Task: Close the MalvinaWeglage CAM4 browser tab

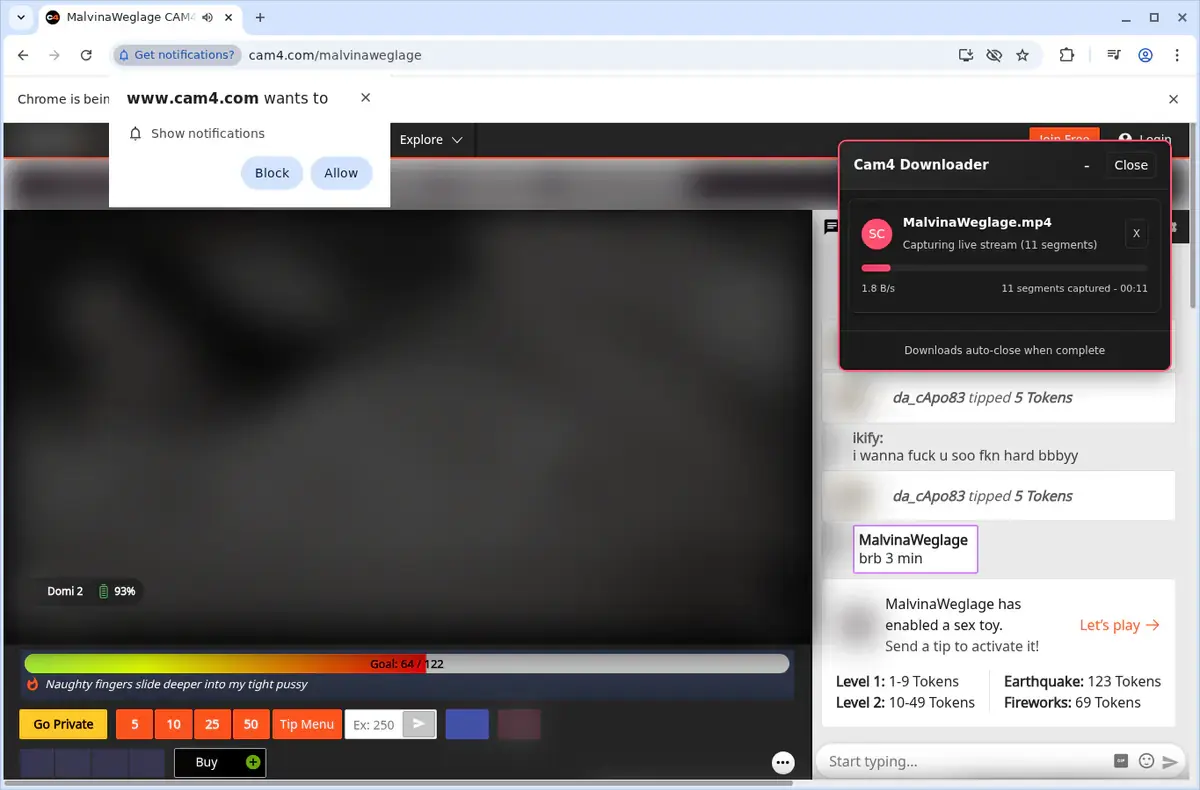Action: 226,17
